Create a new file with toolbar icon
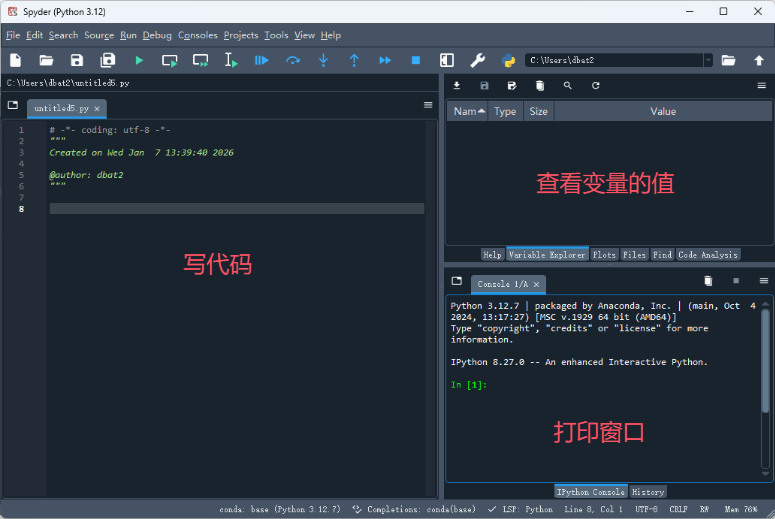Screen dimensions: 775x519 pos(15,60)
